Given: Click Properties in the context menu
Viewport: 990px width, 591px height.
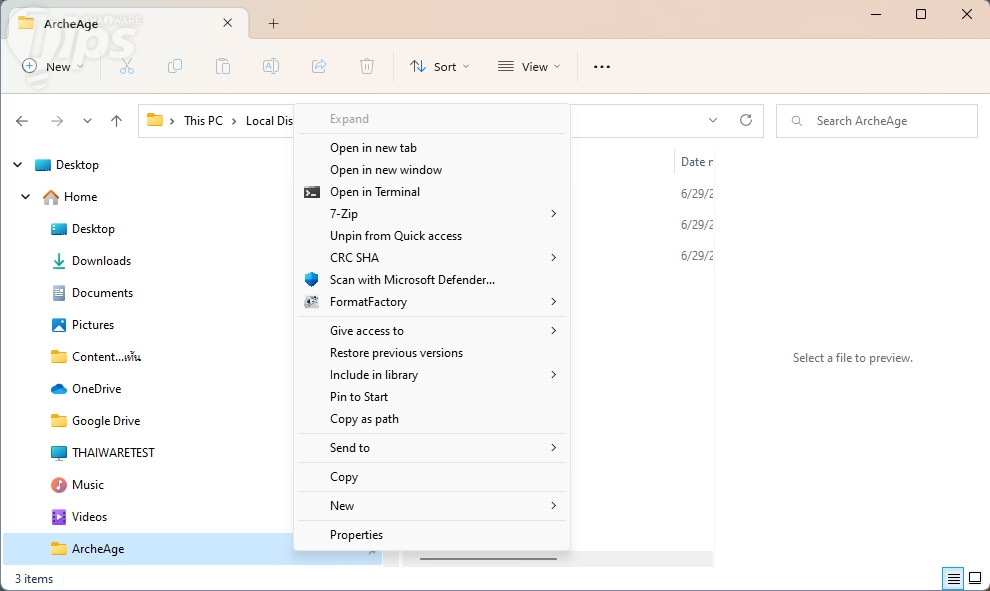Looking at the screenshot, I should pyautogui.click(x=357, y=535).
